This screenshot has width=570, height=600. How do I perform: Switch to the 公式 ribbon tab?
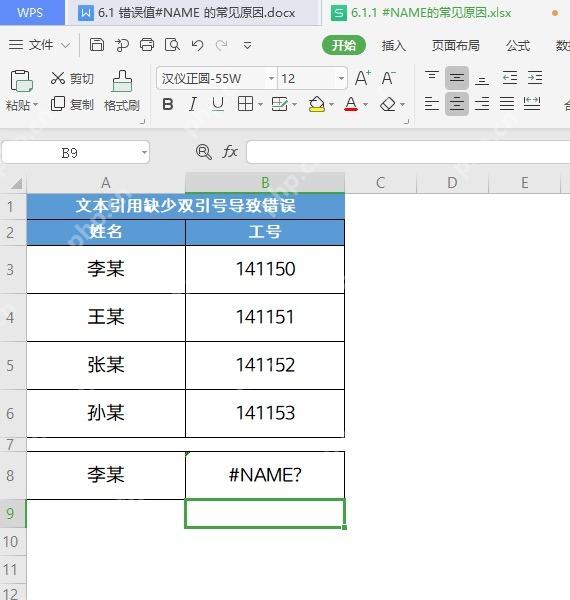pos(518,46)
